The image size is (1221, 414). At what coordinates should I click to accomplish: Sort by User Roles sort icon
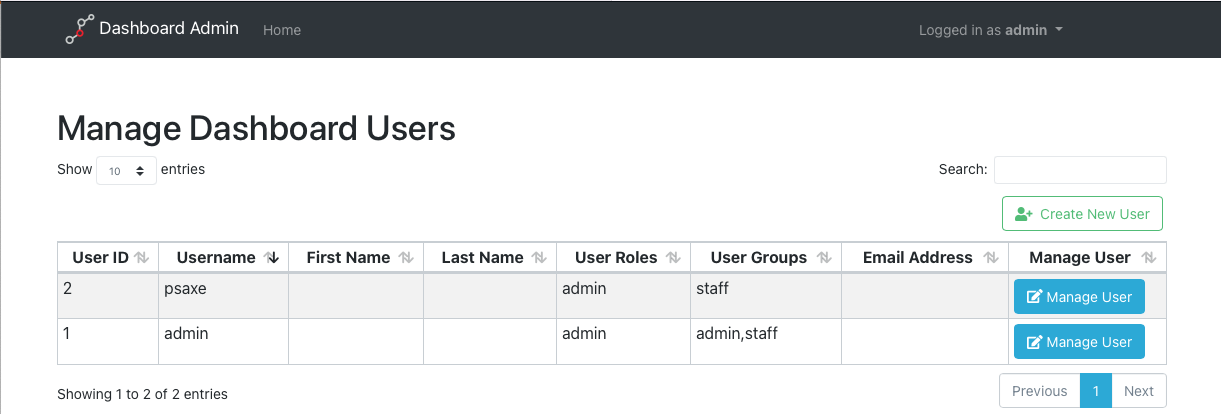pyautogui.click(x=674, y=258)
